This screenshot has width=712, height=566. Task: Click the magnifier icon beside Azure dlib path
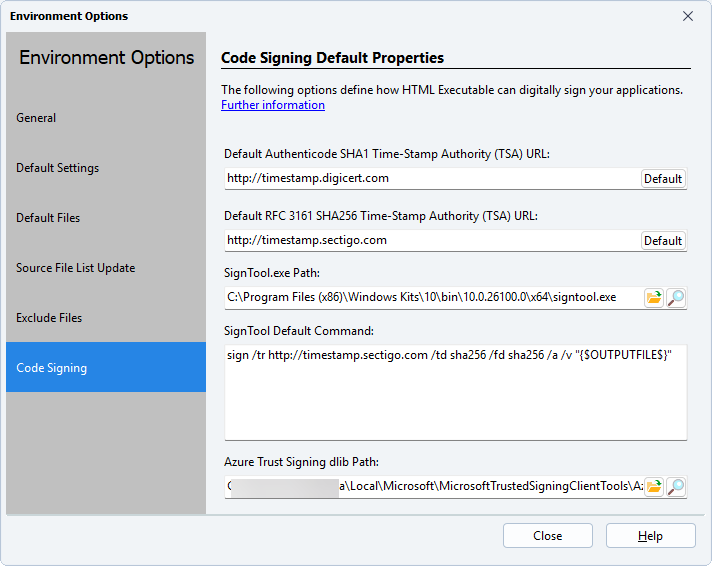(x=676, y=487)
